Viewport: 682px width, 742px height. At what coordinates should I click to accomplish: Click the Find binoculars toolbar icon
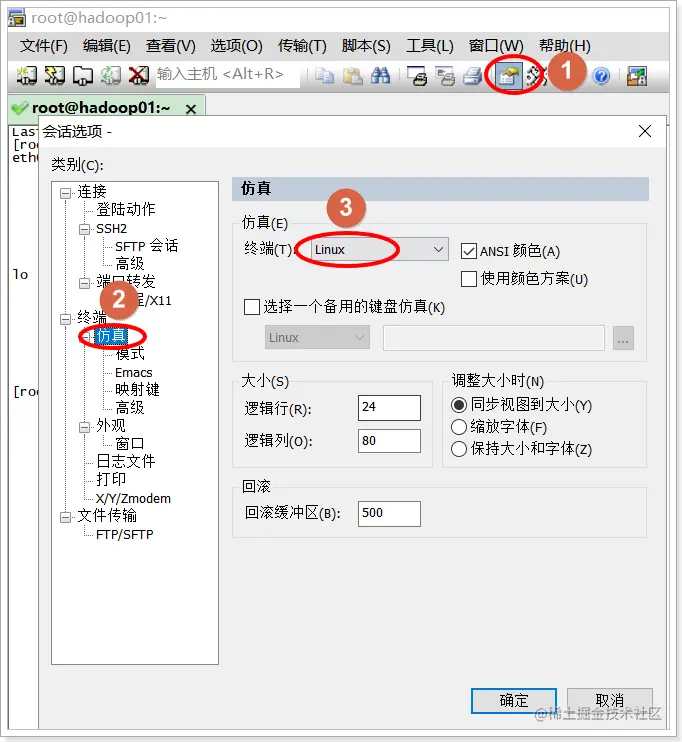[x=381, y=76]
